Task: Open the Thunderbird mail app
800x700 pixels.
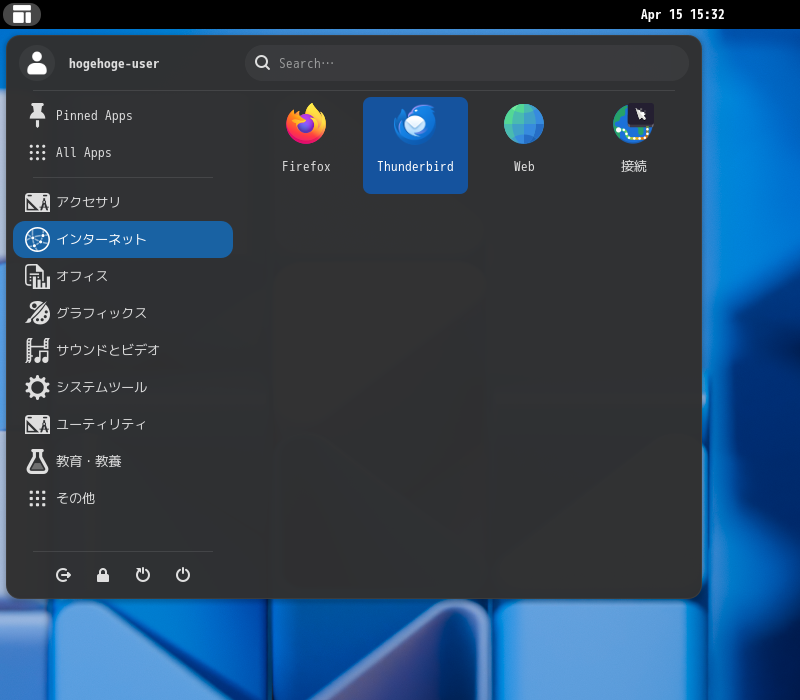Action: [x=415, y=145]
